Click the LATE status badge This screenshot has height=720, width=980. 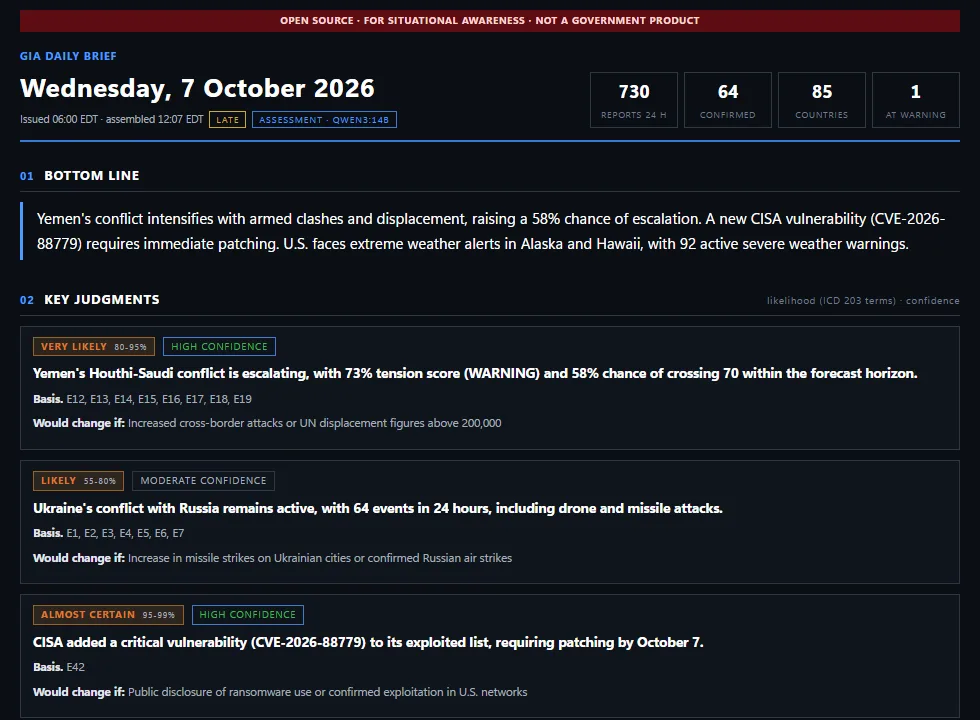point(228,120)
